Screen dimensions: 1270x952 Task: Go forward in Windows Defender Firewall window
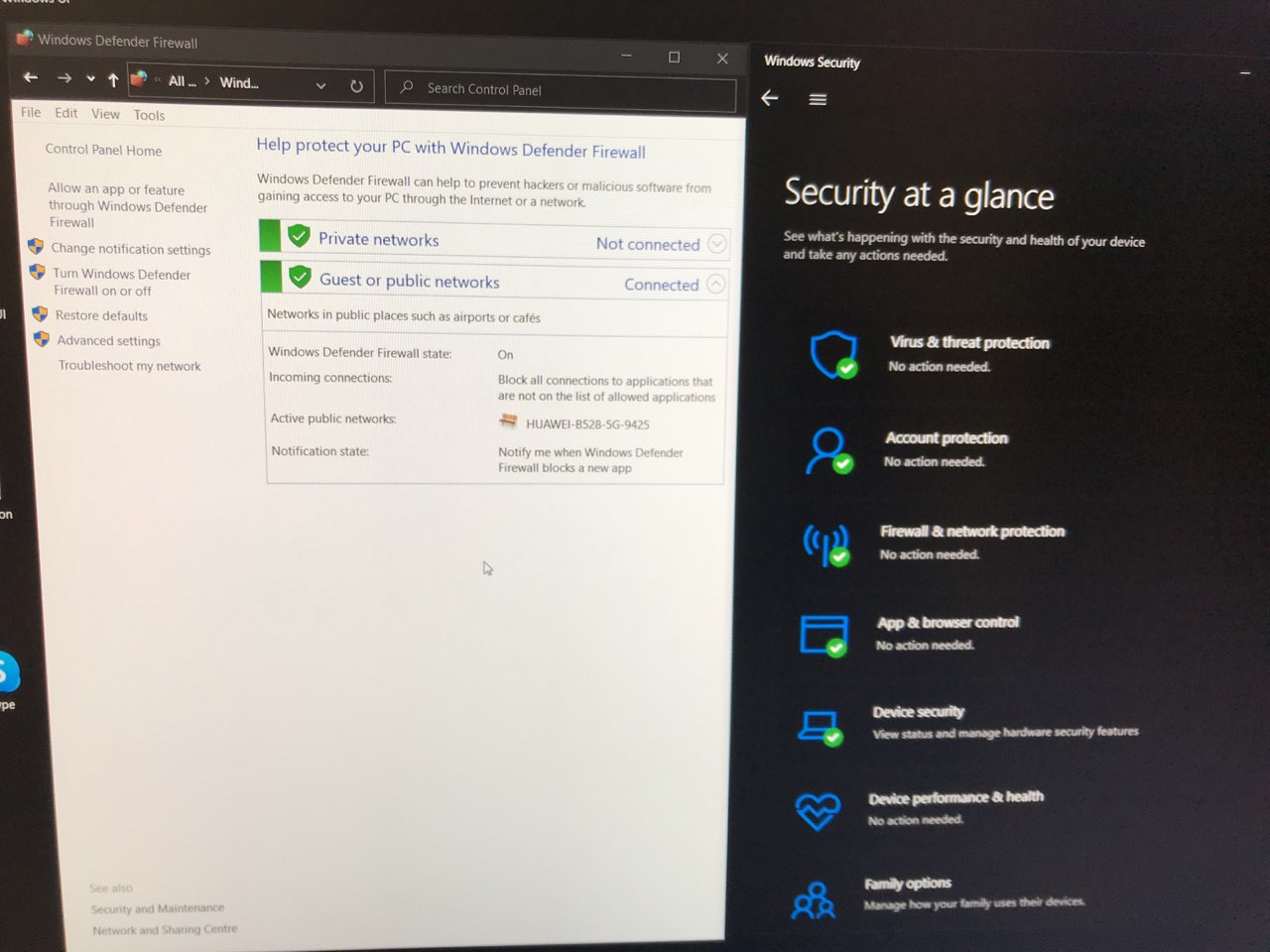click(64, 78)
